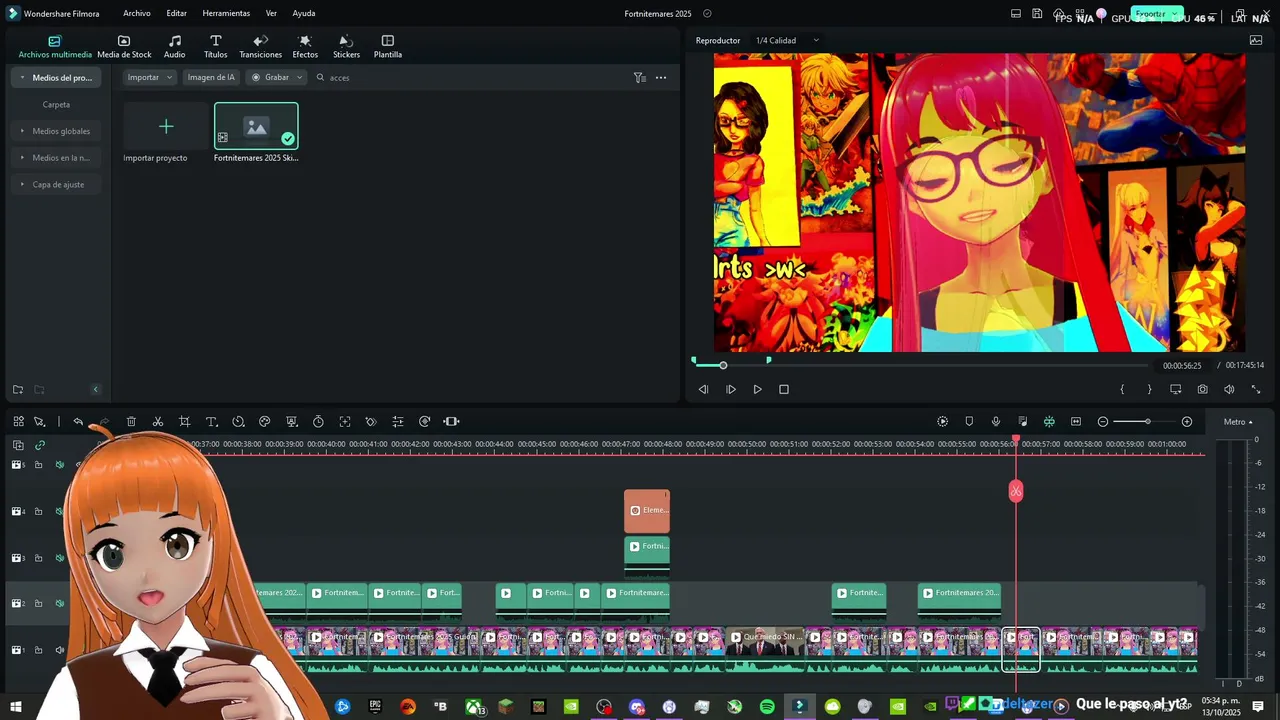Open the media panel more options menu
The height and width of the screenshot is (720, 1280).
click(661, 77)
